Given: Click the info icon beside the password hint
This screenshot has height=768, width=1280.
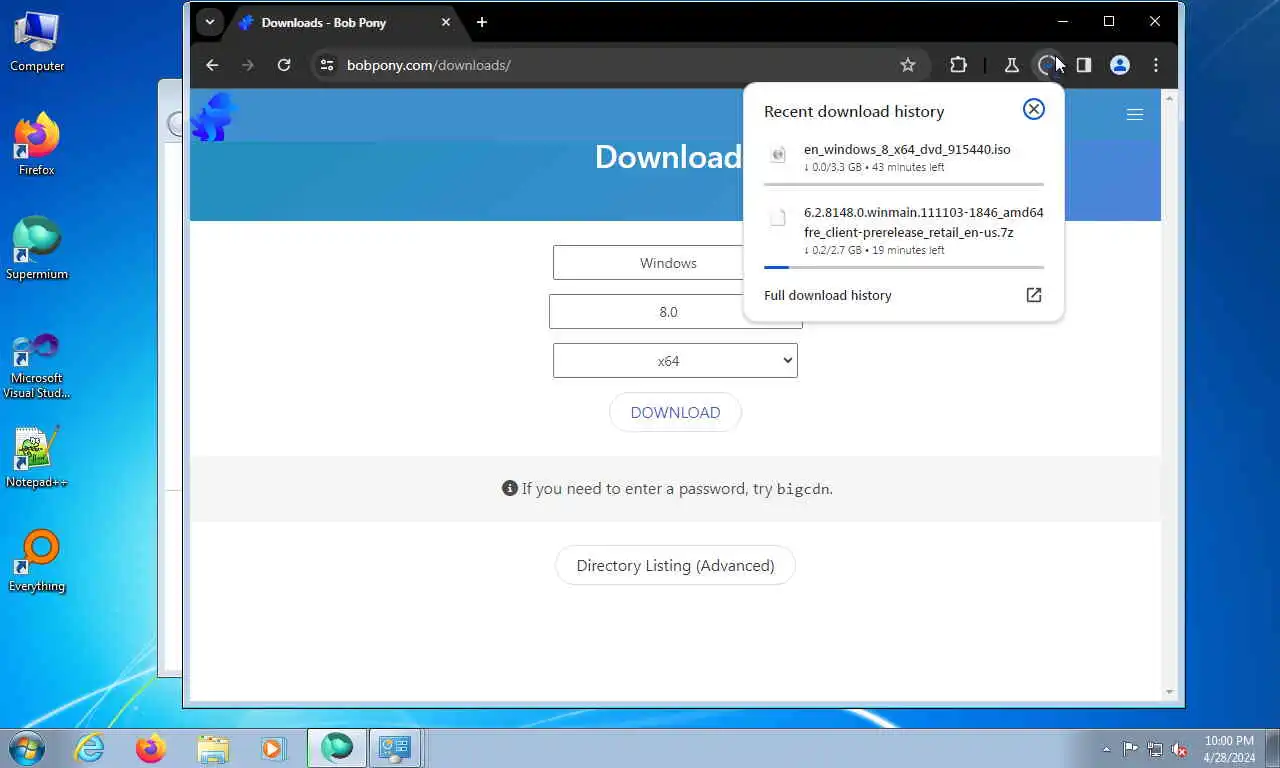Looking at the screenshot, I should coord(510,488).
